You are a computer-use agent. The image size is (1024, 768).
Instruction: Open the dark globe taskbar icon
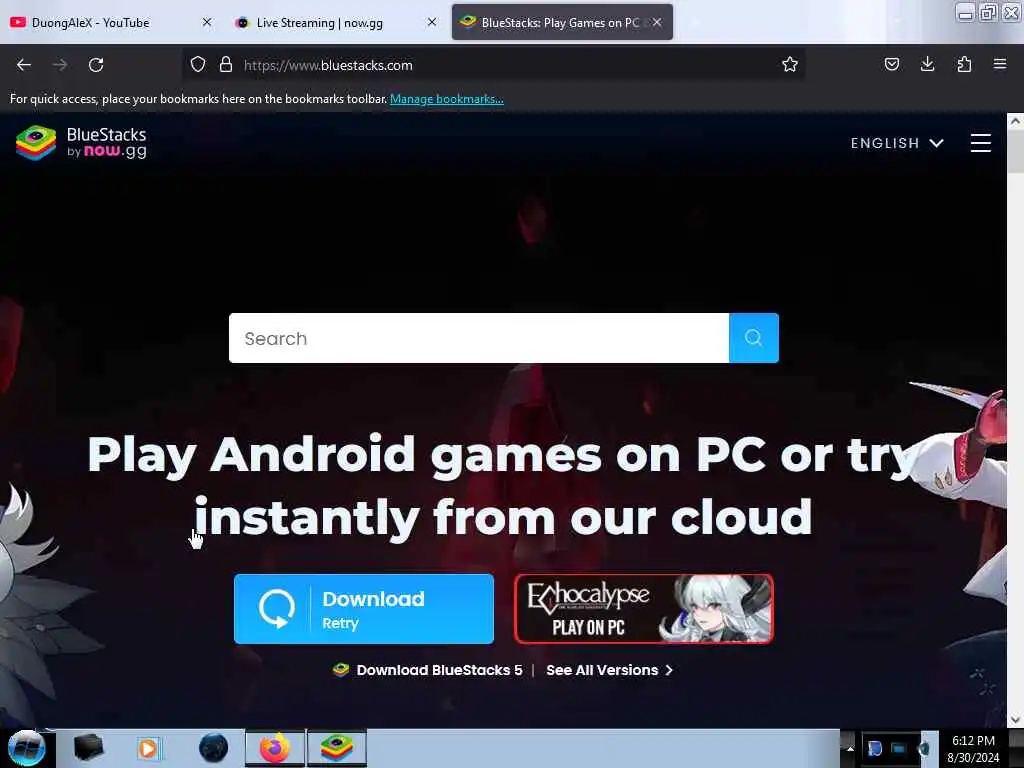click(213, 748)
